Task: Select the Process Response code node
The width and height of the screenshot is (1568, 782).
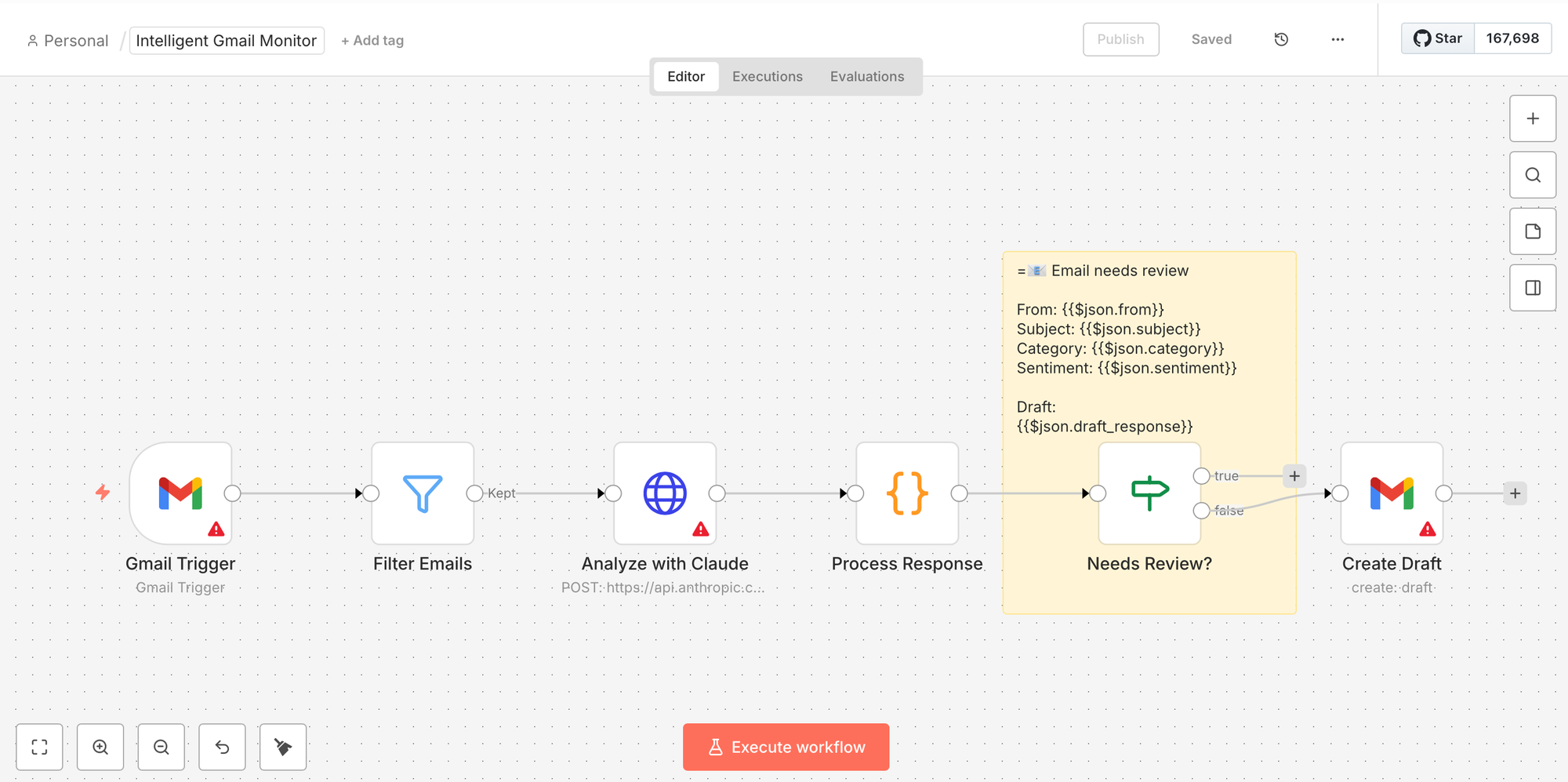Action: coord(907,493)
